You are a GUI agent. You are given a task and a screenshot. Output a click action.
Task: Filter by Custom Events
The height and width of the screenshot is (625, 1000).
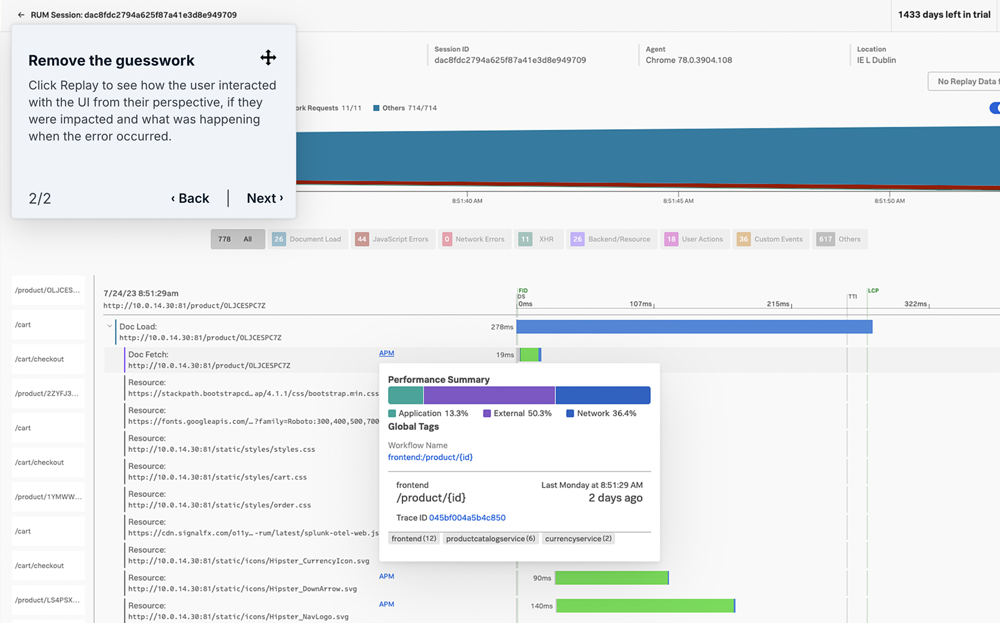(x=770, y=239)
